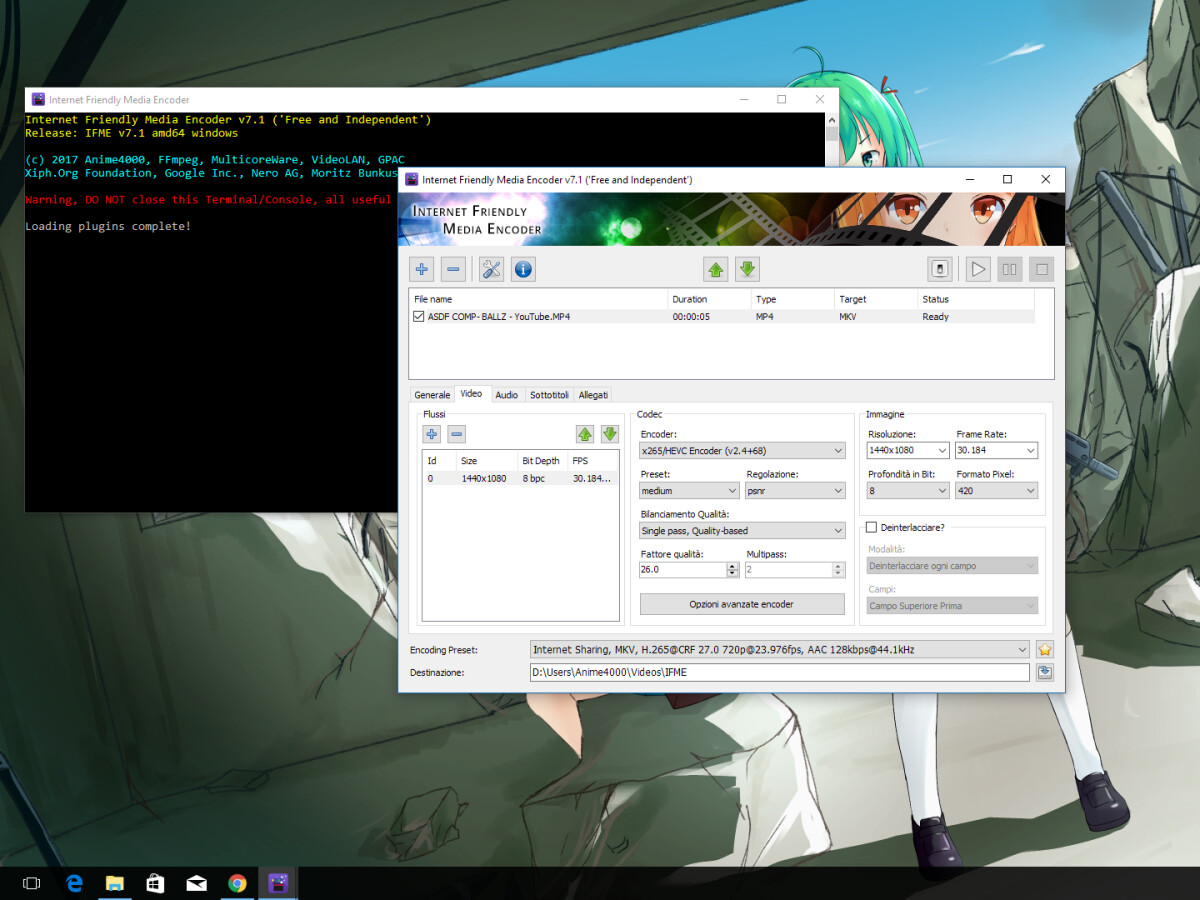Switch to the Allegati tab
This screenshot has height=900, width=1200.
click(x=593, y=395)
